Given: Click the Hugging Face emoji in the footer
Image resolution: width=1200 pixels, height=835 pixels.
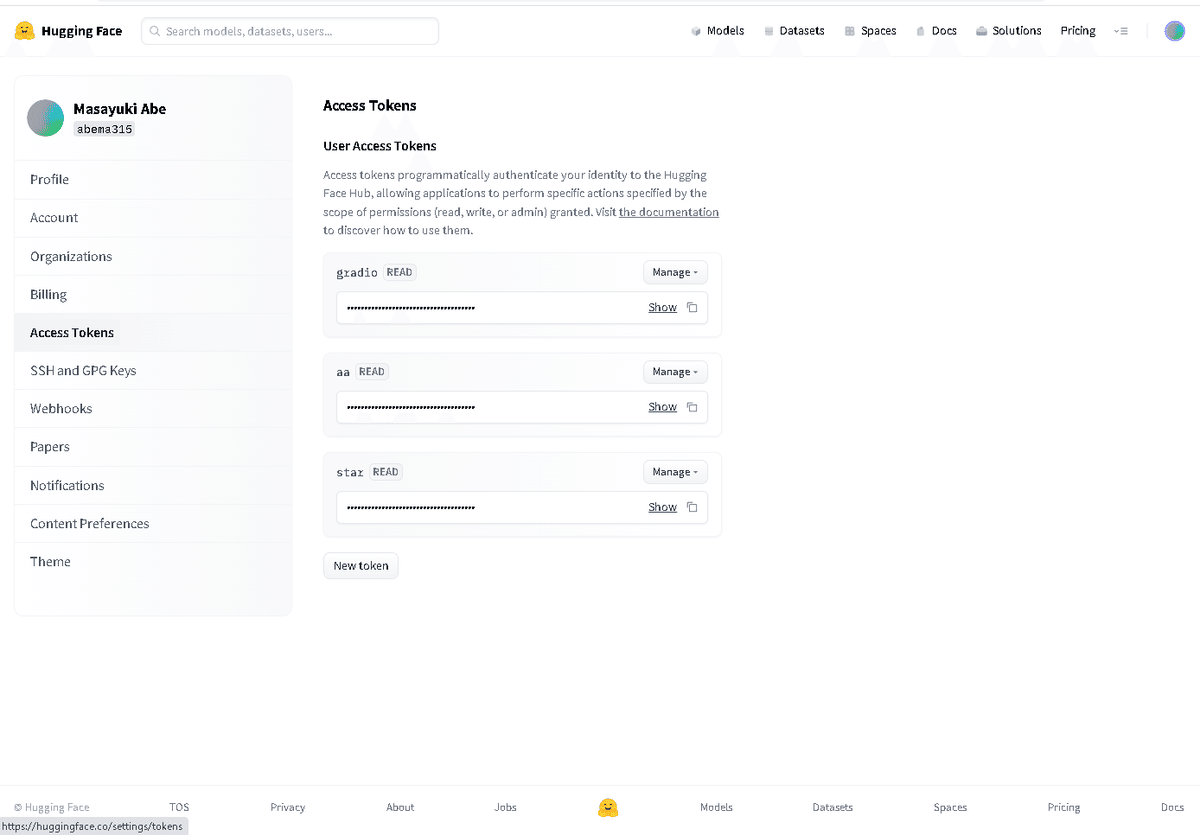Looking at the screenshot, I should click(608, 807).
